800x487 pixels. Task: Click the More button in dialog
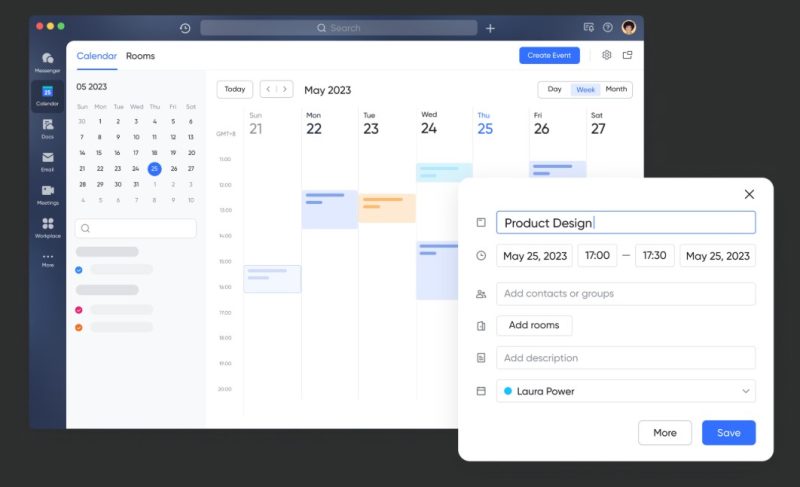665,432
